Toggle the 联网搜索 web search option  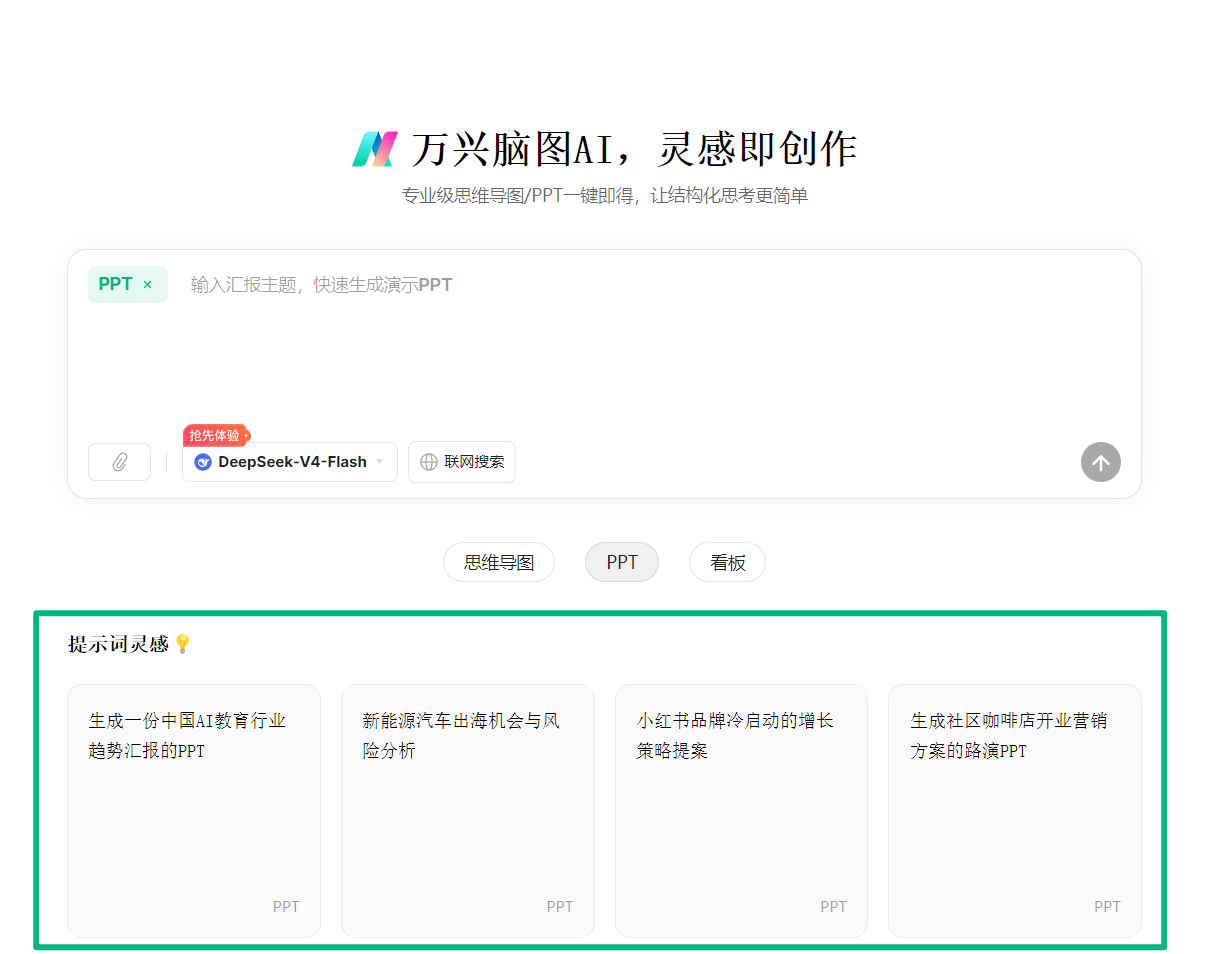click(462, 462)
